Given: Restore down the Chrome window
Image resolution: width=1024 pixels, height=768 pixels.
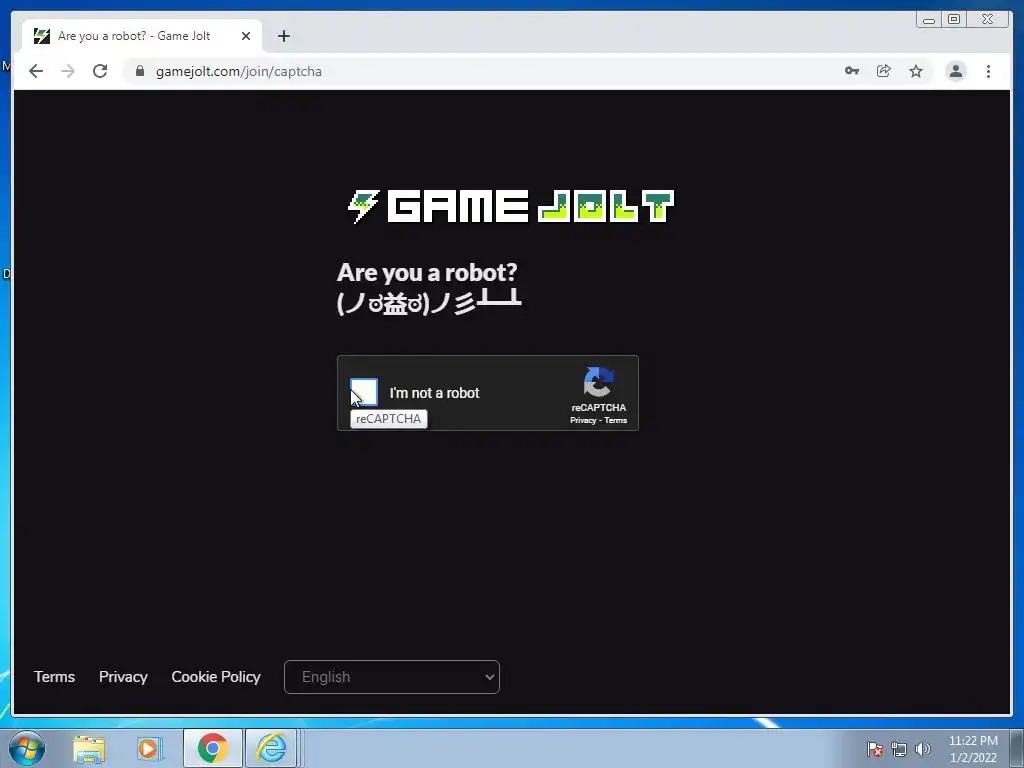Looking at the screenshot, I should tap(954, 19).
